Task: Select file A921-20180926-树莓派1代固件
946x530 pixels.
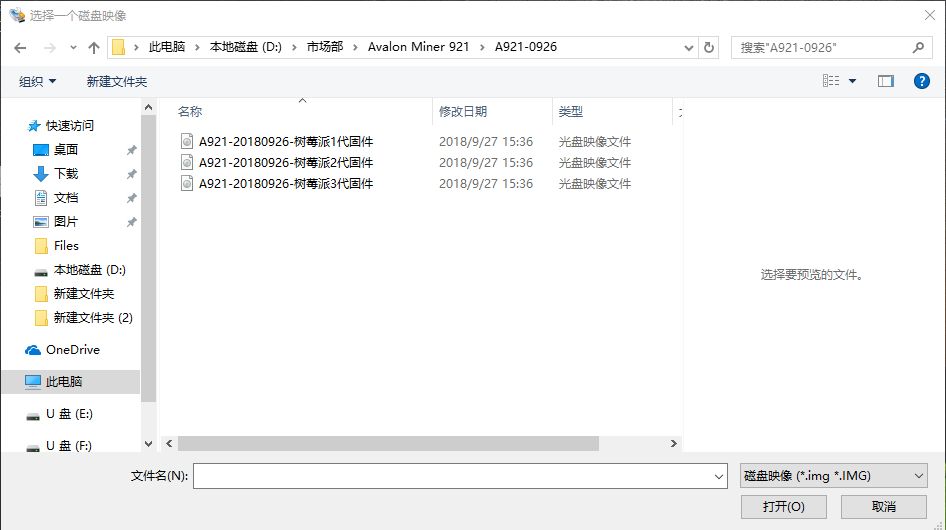Action: tap(286, 142)
